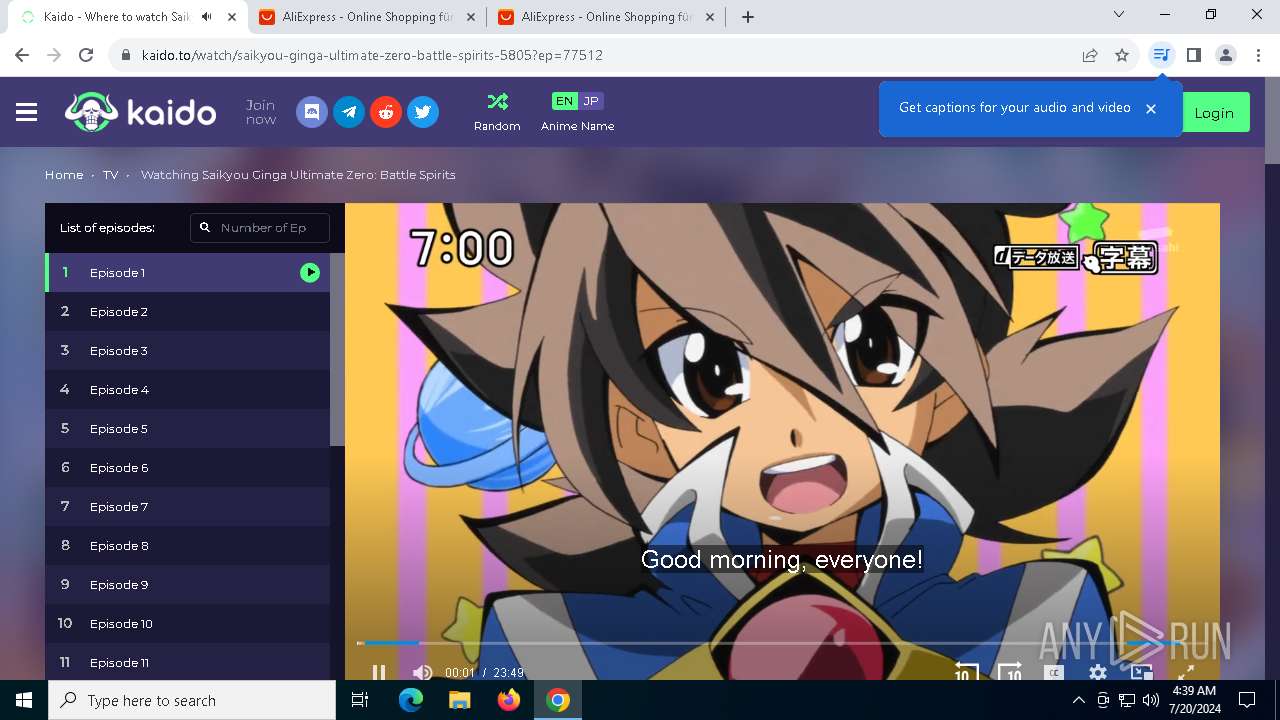Switch to the second AliExpress tab
The width and height of the screenshot is (1280, 720).
click(x=606, y=17)
